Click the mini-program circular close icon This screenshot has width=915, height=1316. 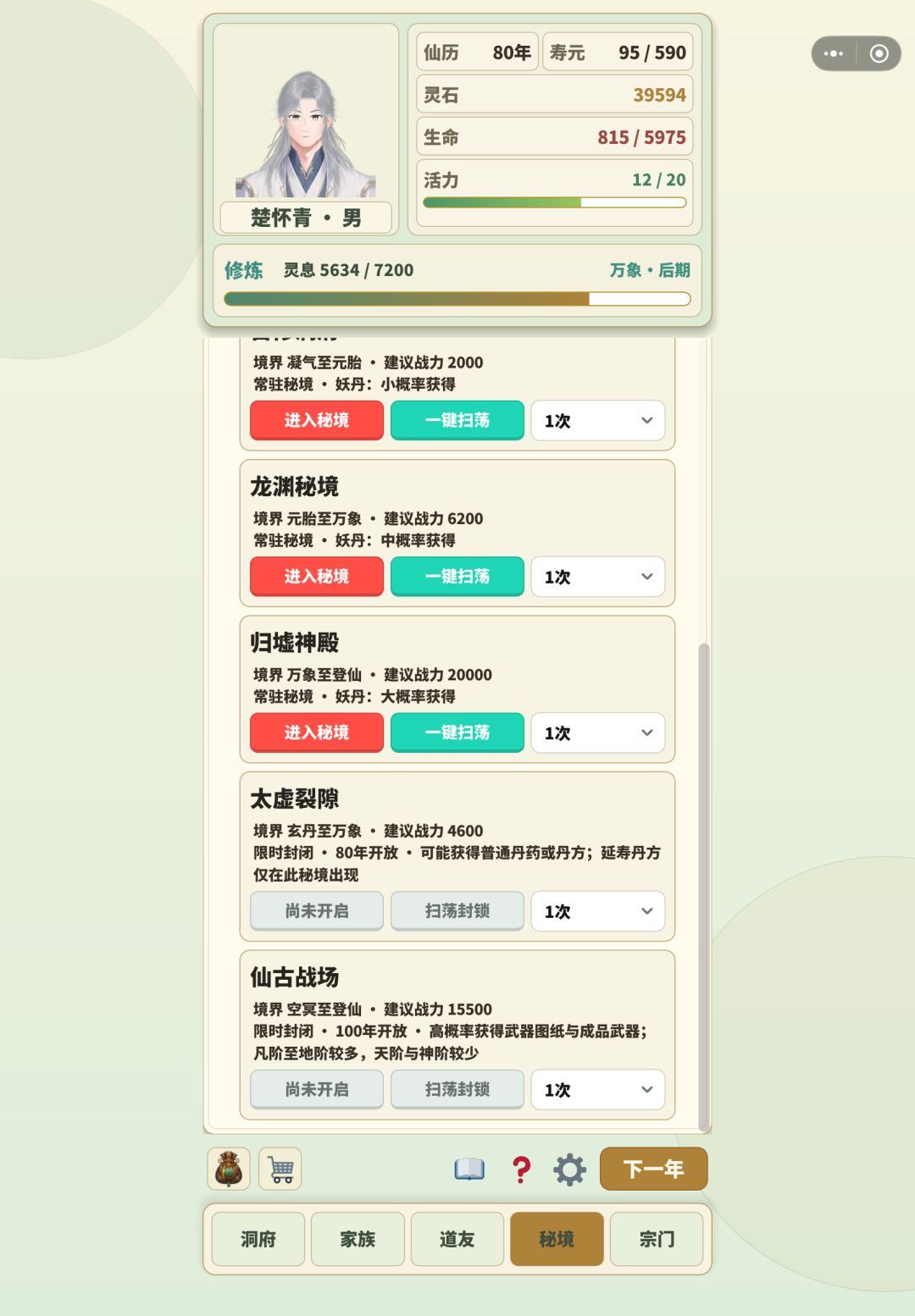coord(879,53)
